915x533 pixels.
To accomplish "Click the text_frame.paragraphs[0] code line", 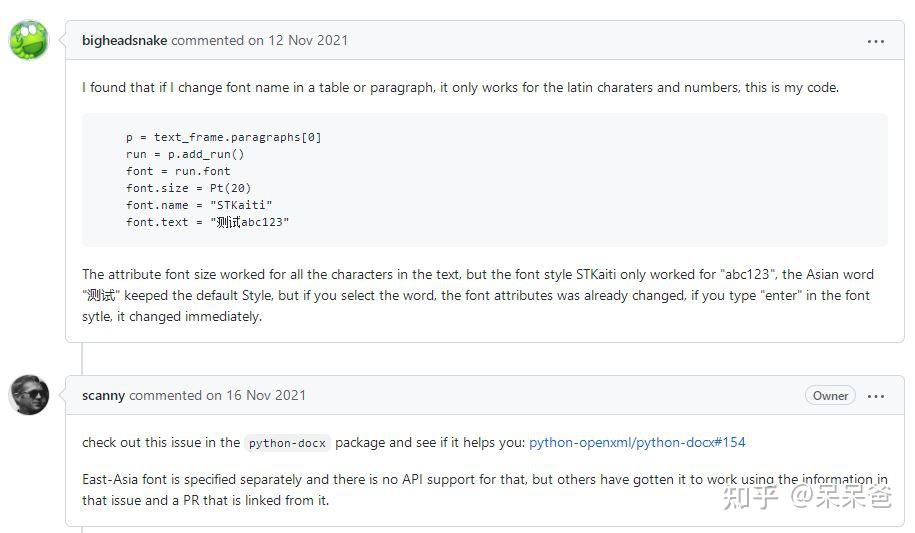I will click(x=223, y=137).
